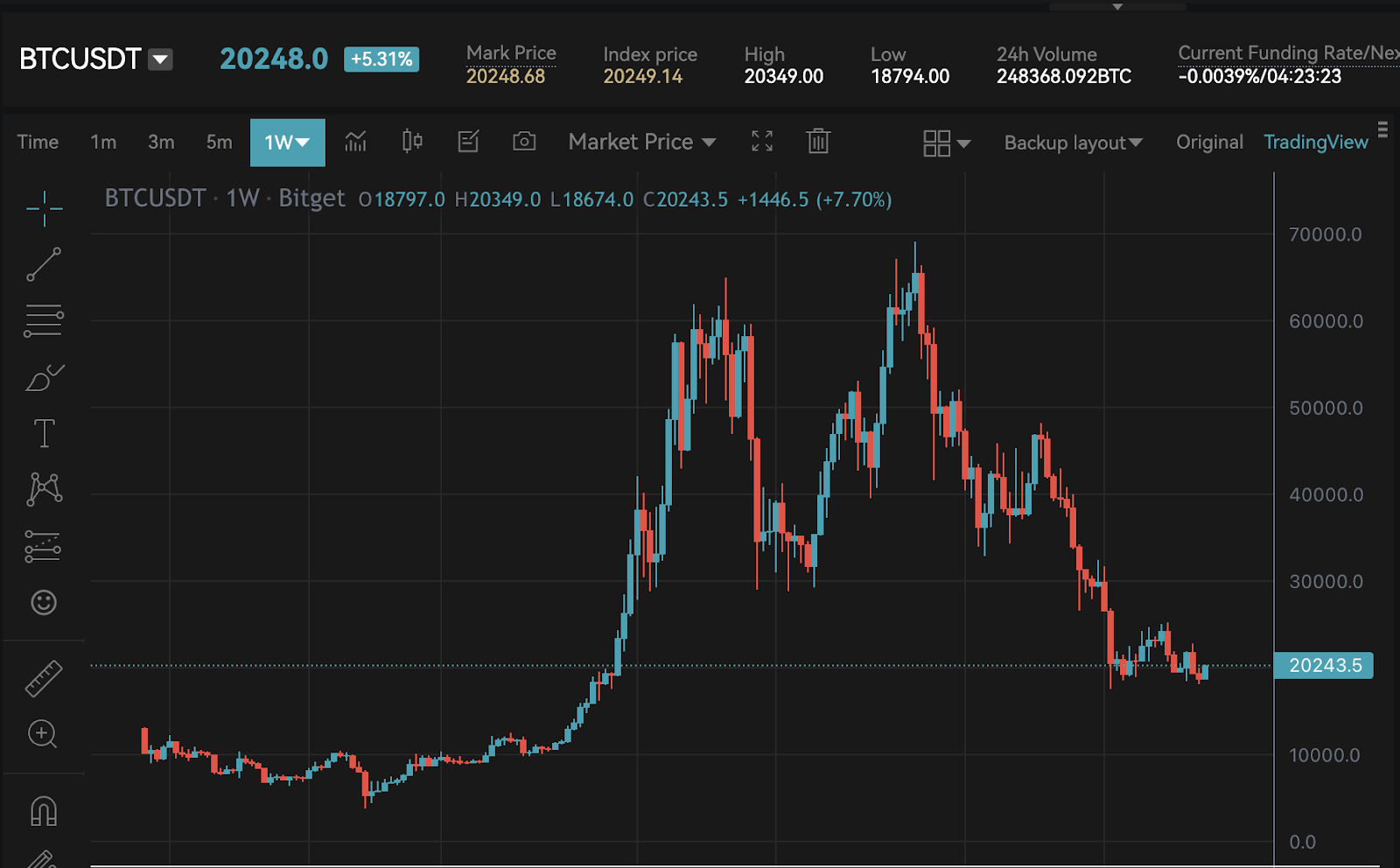
Task: Take a chart screenshot with the camera icon
Action: point(523,141)
